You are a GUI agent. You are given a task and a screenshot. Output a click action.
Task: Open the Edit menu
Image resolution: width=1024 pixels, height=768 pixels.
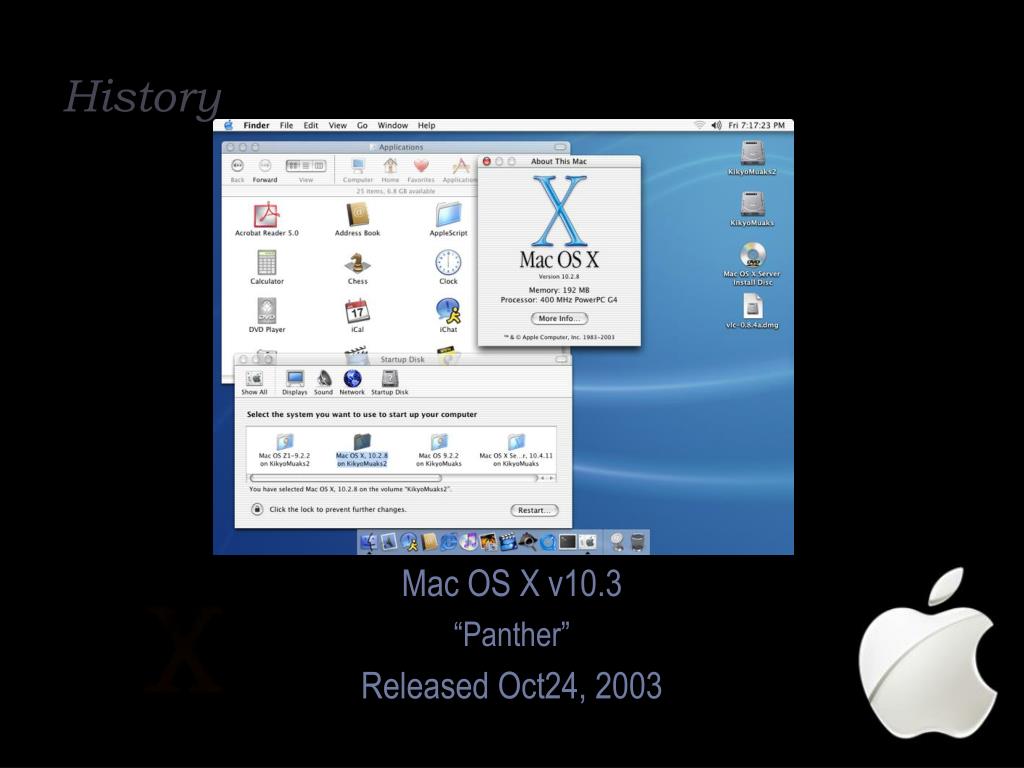pos(311,125)
